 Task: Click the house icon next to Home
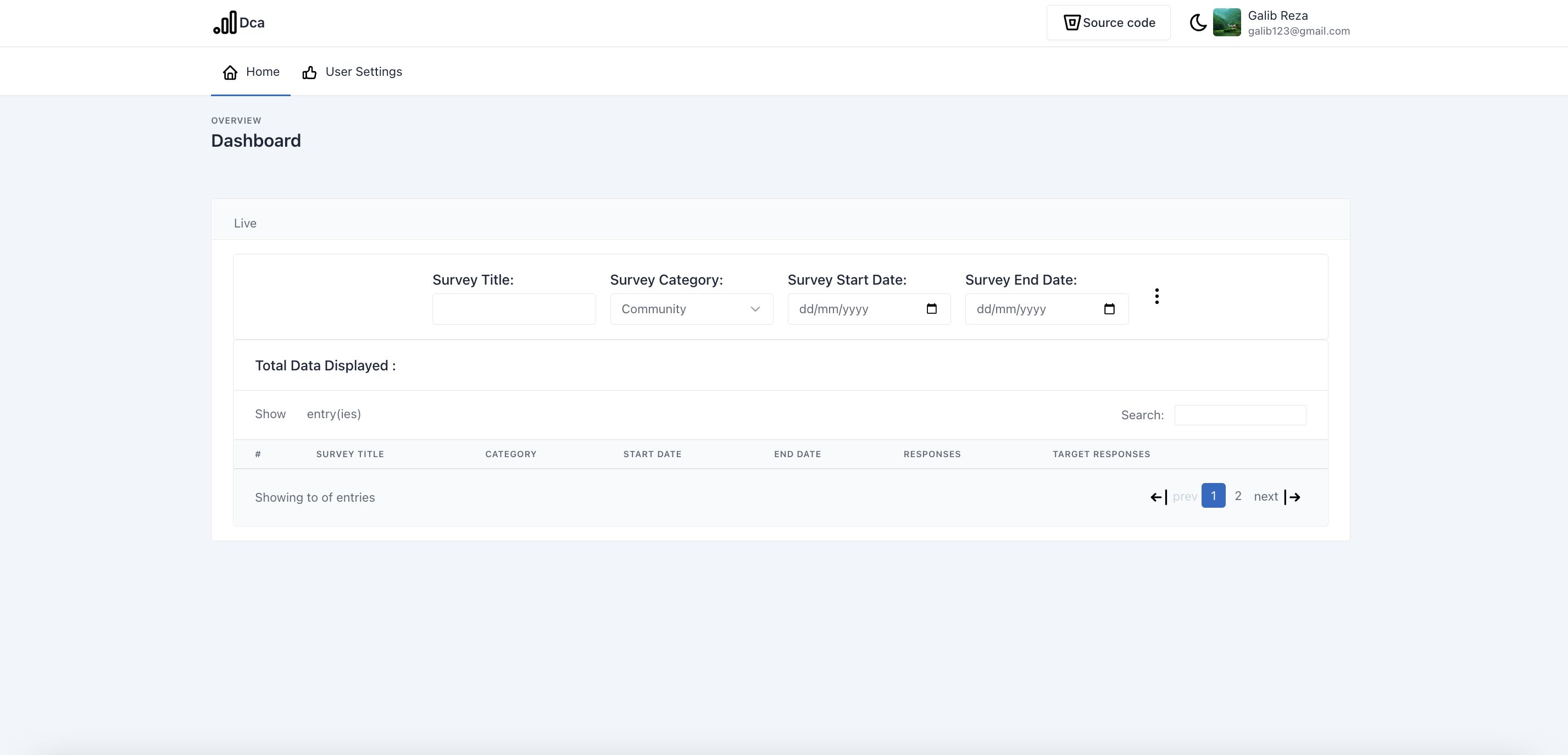(230, 73)
